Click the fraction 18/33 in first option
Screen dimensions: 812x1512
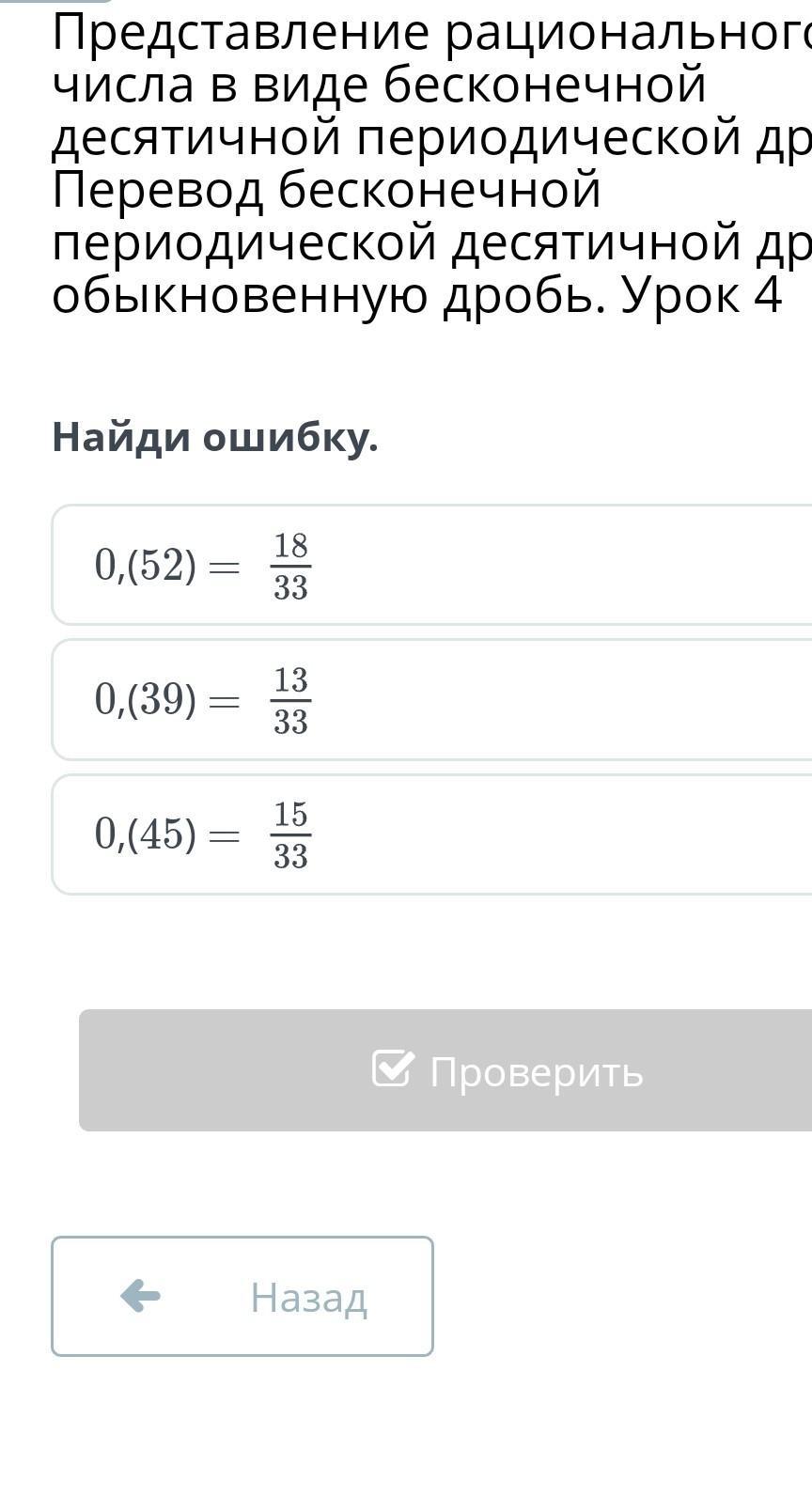pos(290,566)
